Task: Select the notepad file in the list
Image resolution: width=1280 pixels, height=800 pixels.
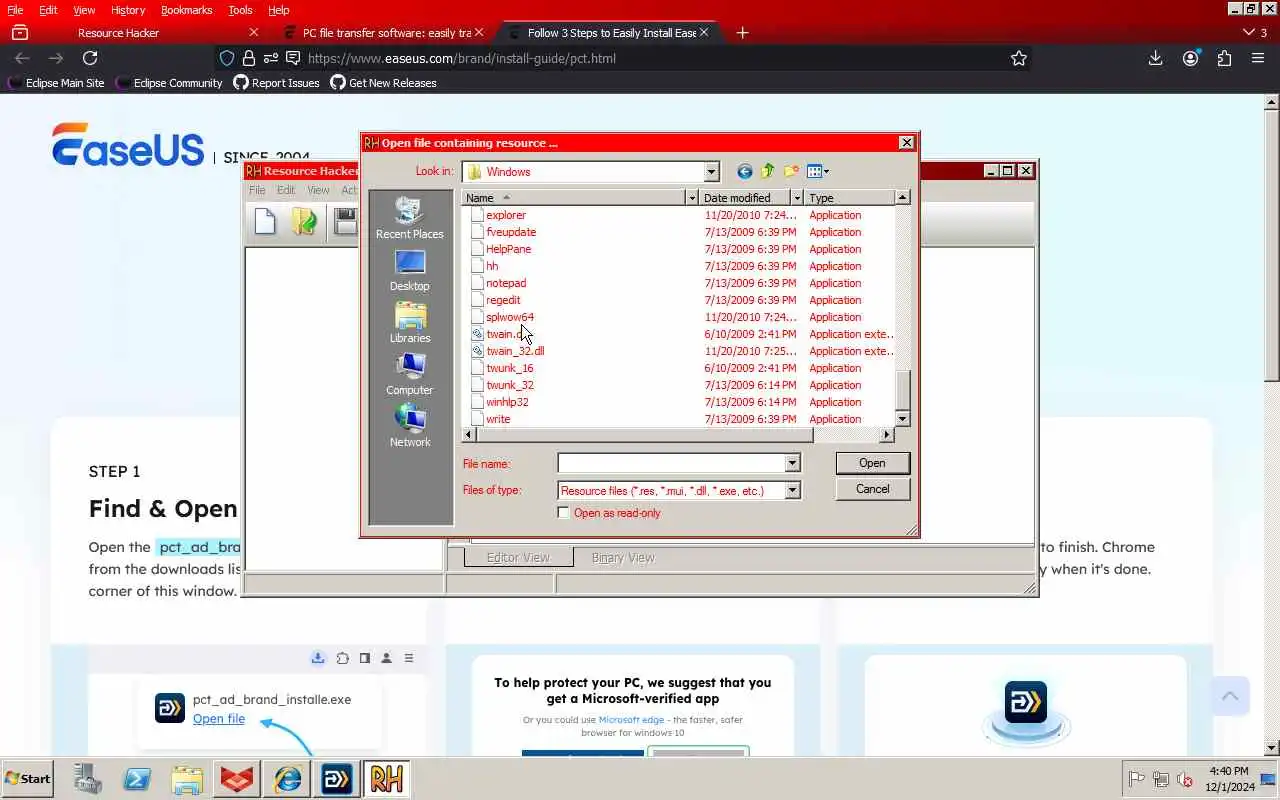Action: pyautogui.click(x=506, y=283)
